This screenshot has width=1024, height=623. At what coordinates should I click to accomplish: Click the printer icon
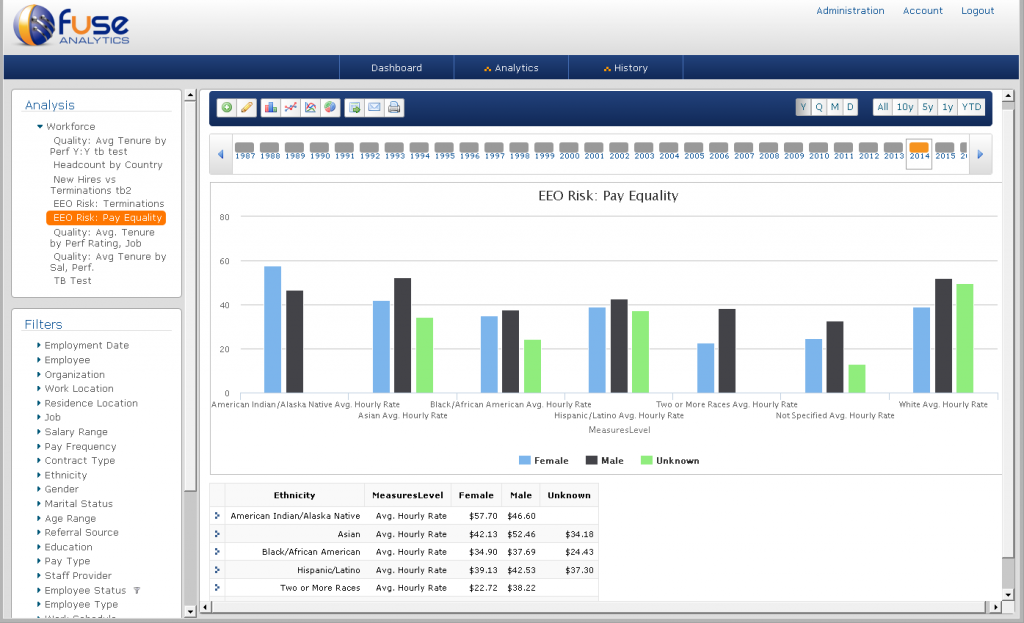[394, 108]
